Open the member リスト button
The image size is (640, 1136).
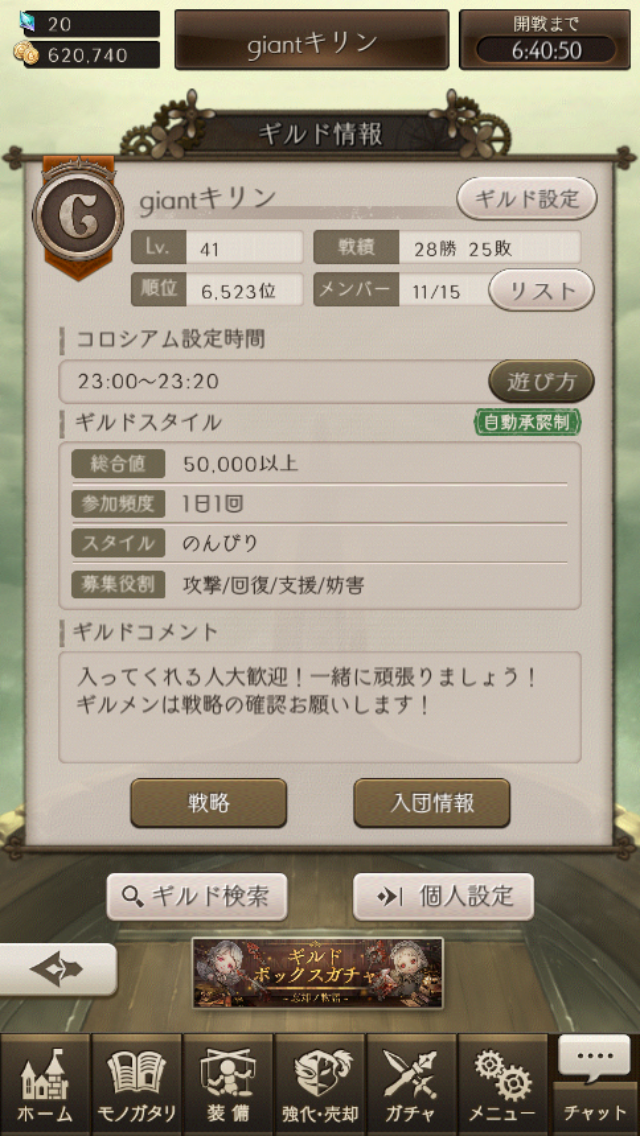(542, 291)
